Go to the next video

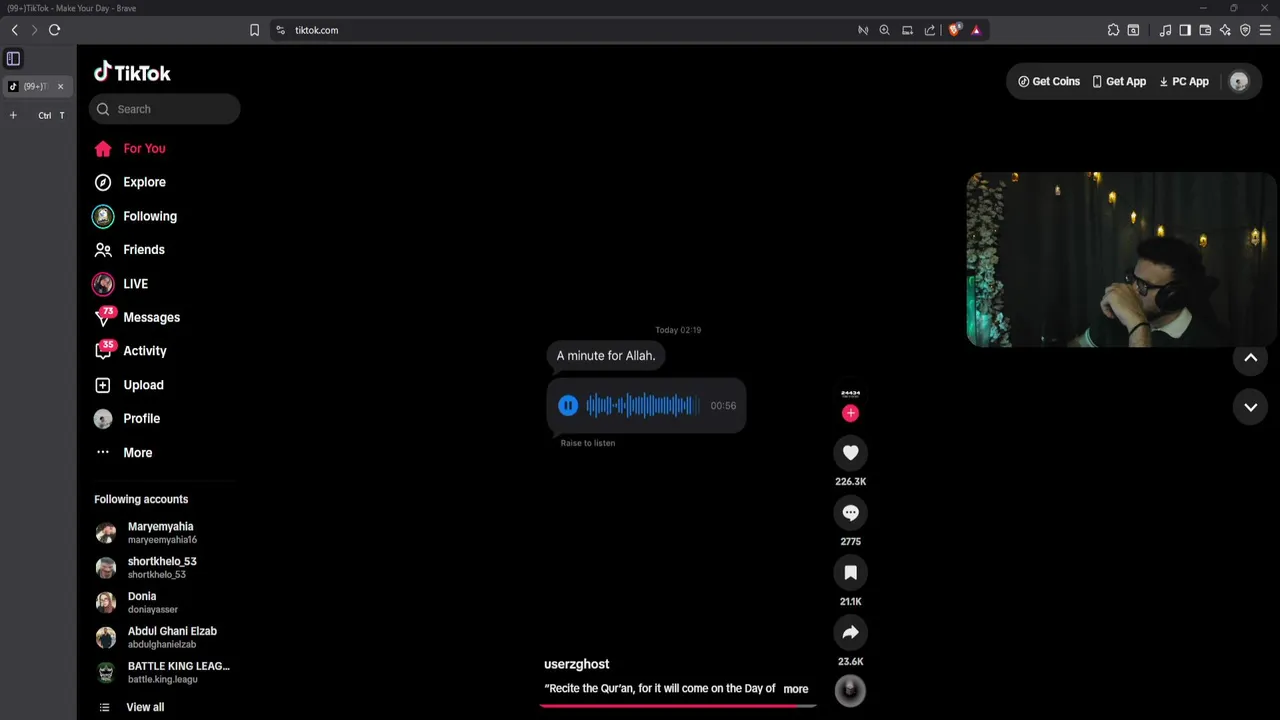point(1251,407)
